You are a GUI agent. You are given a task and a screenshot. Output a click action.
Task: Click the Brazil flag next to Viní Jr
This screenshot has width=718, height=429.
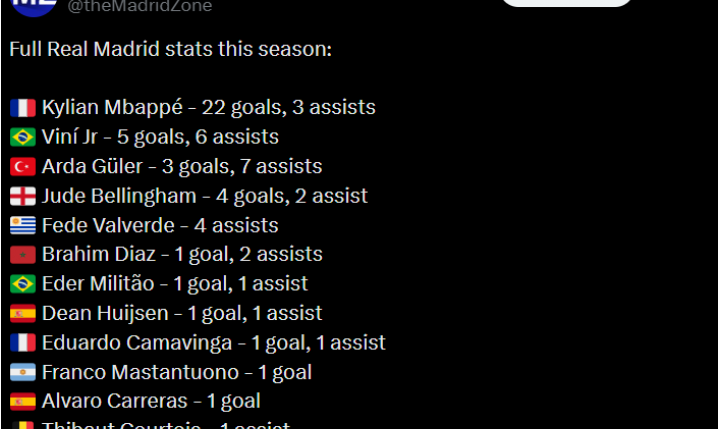23,137
